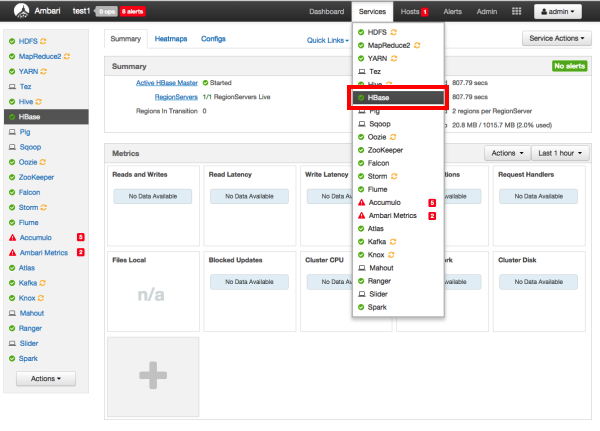600x431 pixels.
Task: Open the admin user dropdown
Action: coord(558,11)
